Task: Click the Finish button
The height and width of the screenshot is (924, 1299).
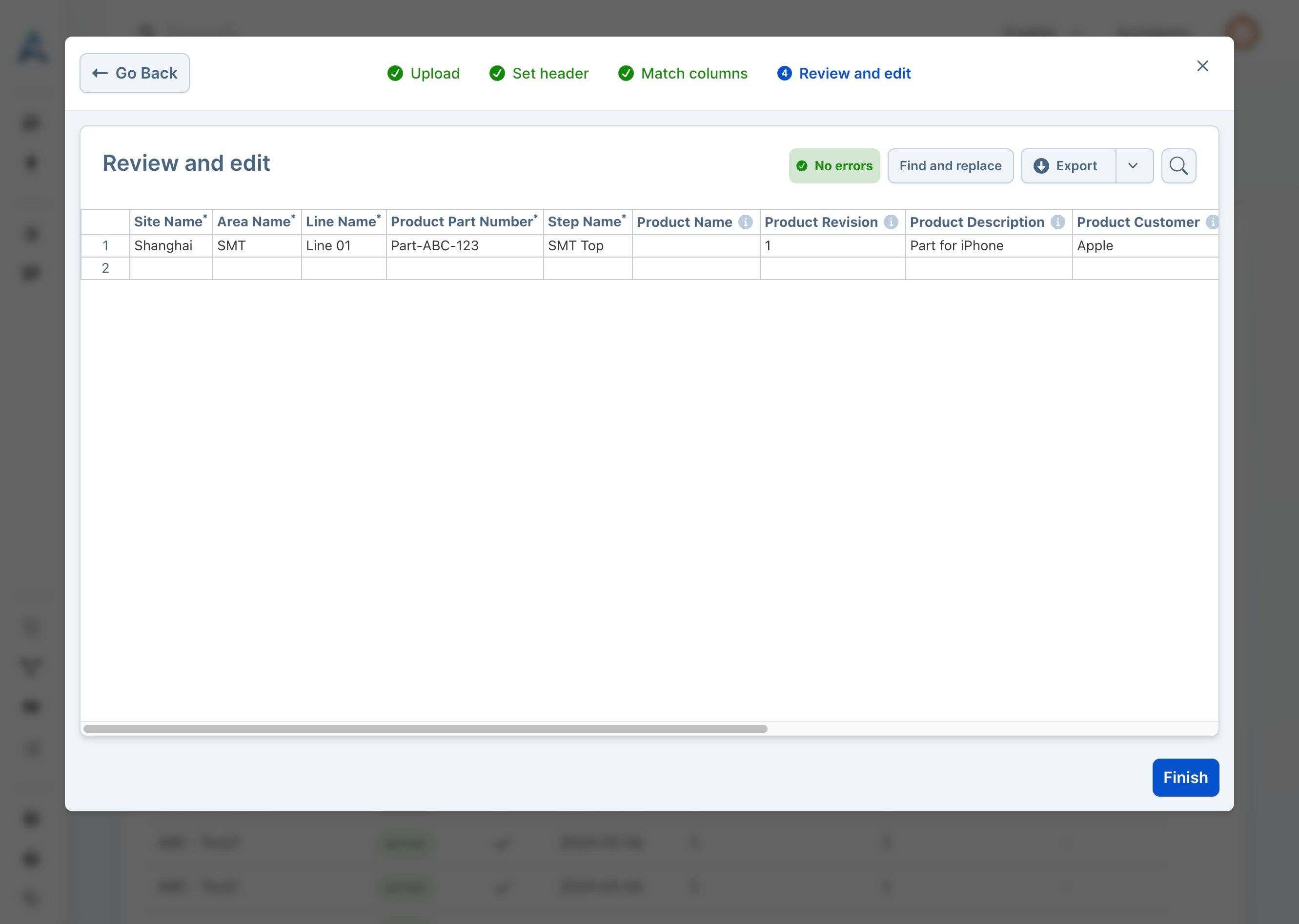Action: pos(1185,777)
